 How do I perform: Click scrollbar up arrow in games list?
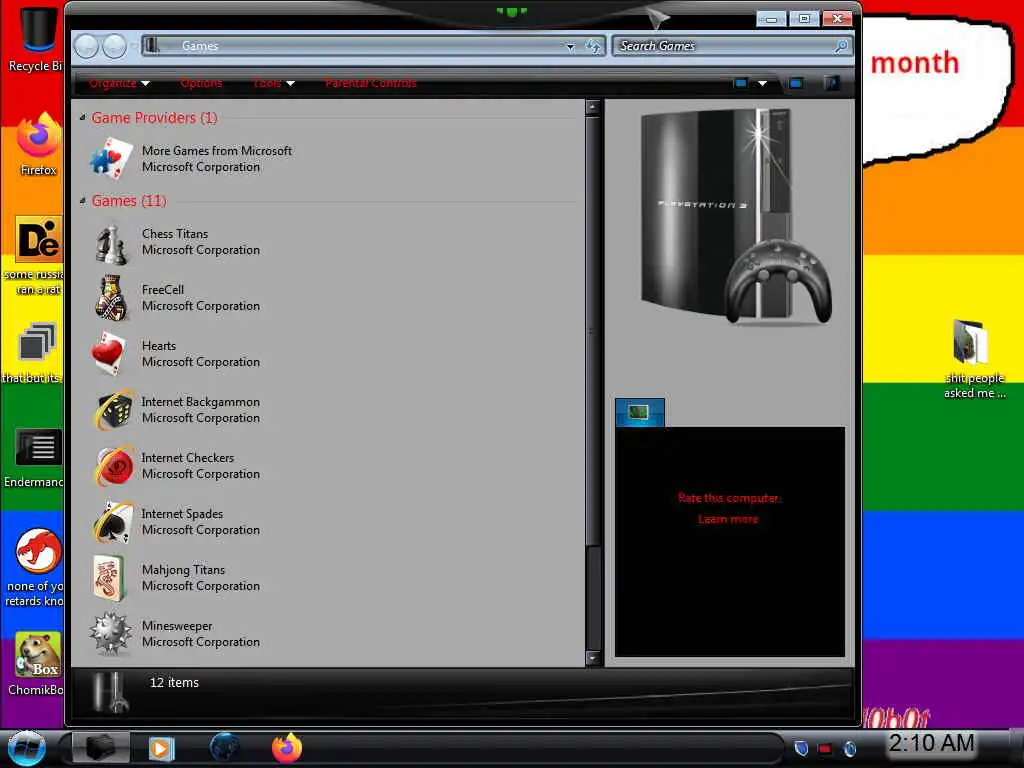coord(592,107)
